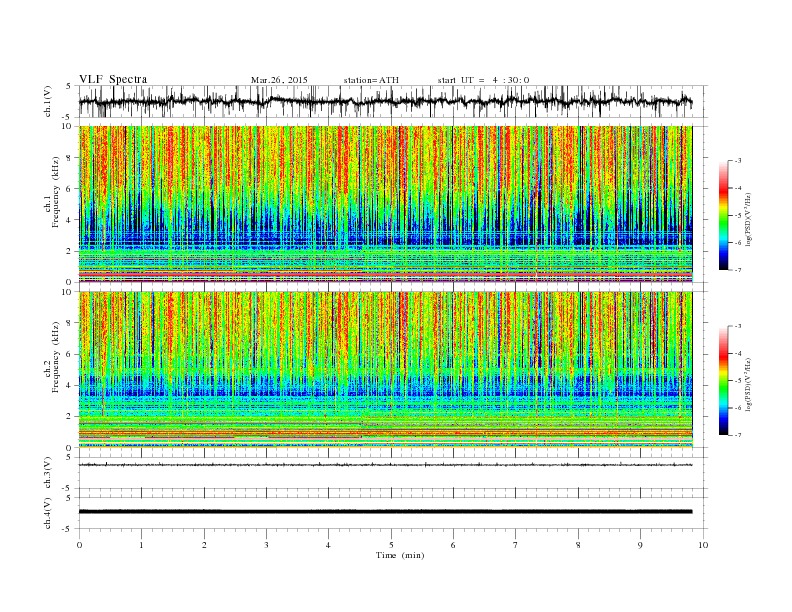
Task: Select the "Time (min)" x-axis label
Action: [x=400, y=555]
